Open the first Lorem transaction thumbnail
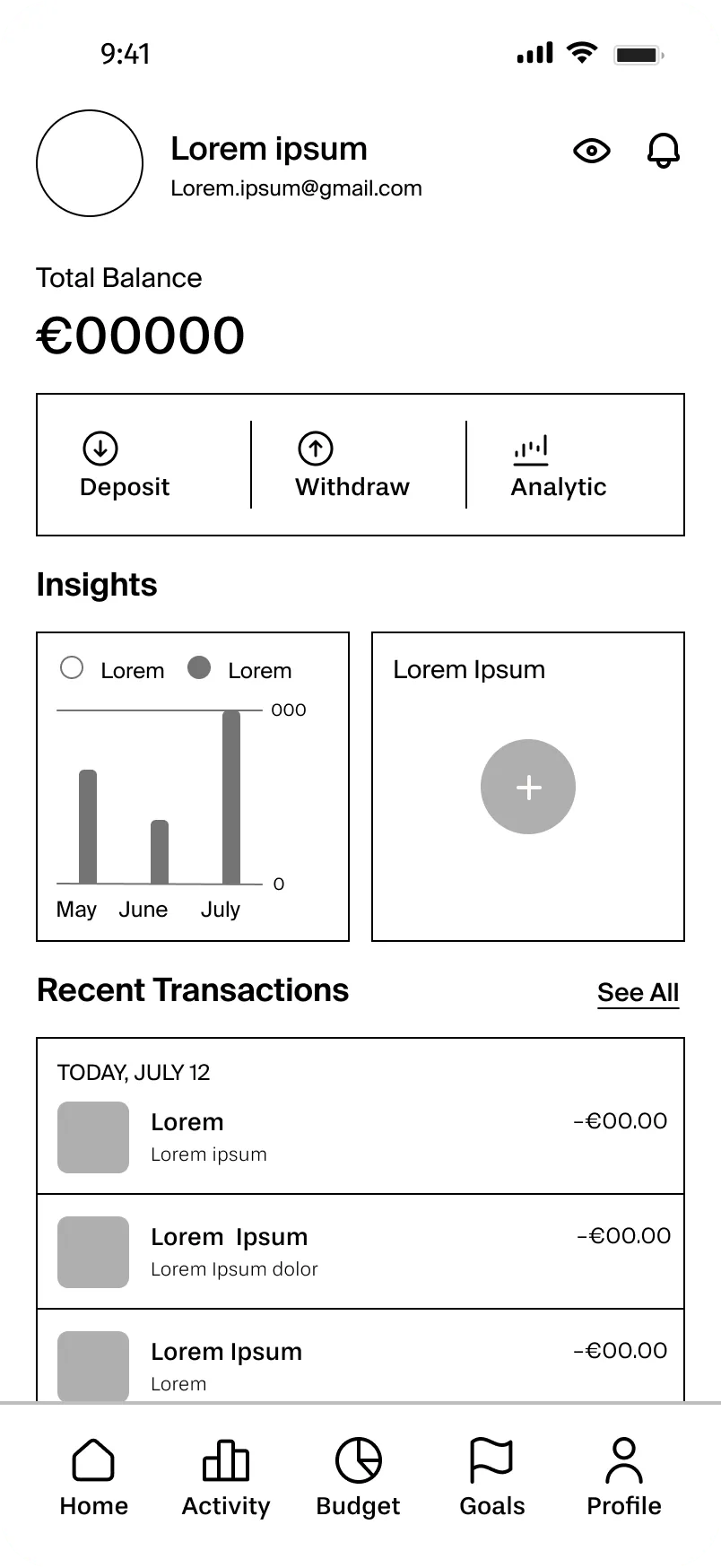This screenshot has width=721, height=1568. point(93,1137)
